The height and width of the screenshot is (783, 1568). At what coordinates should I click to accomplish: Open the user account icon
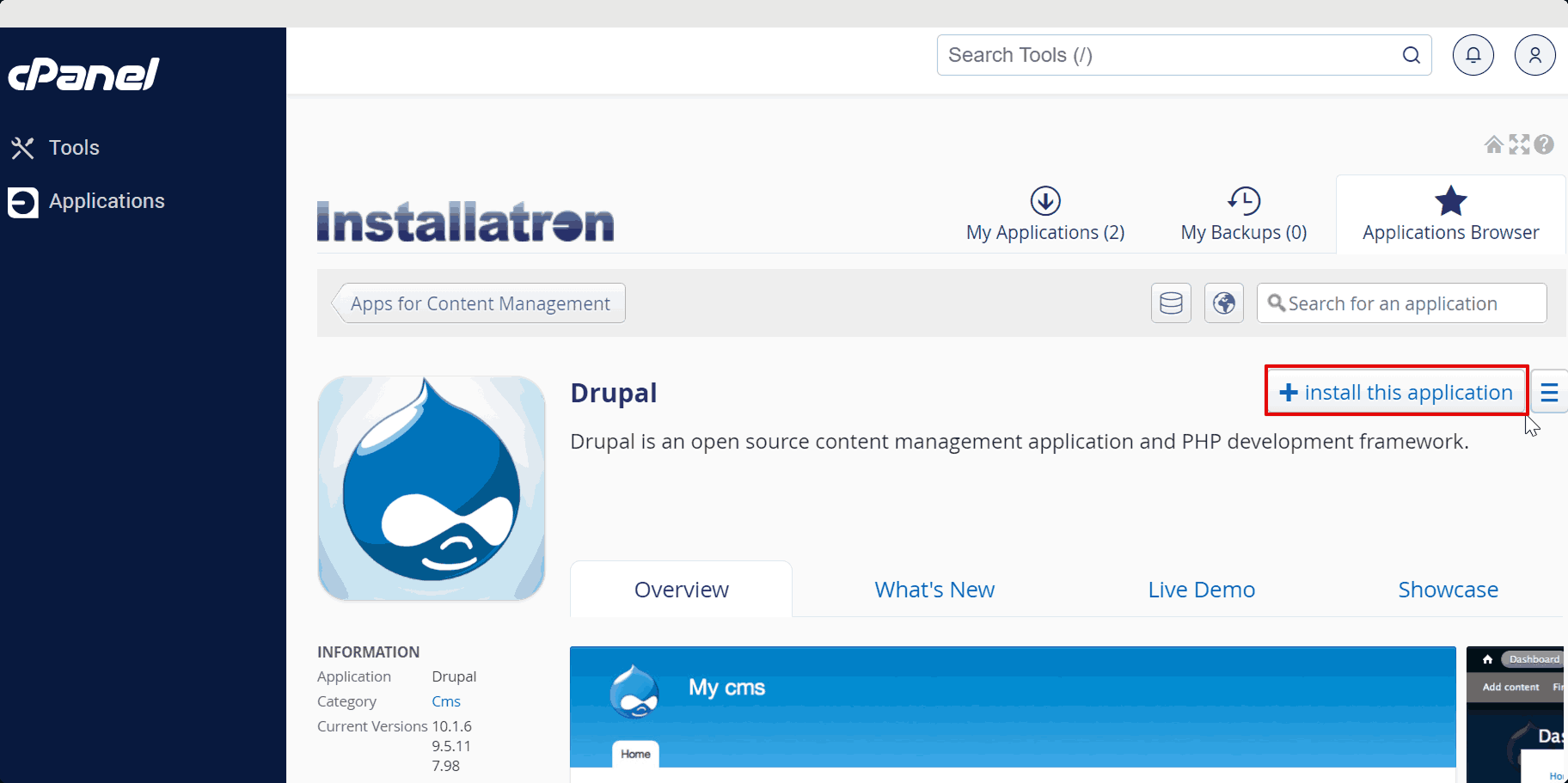click(1534, 54)
